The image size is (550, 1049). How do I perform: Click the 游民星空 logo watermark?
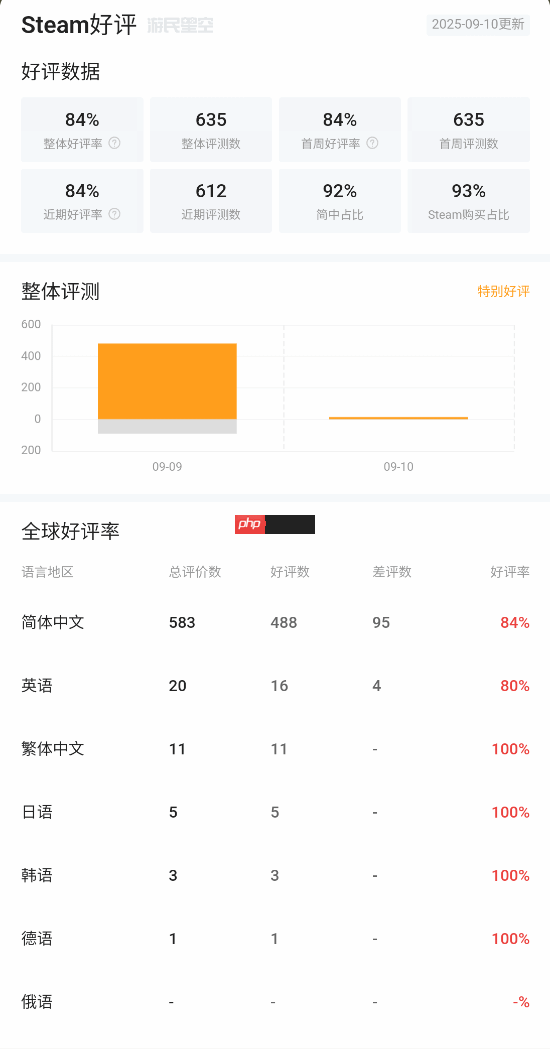click(x=180, y=25)
